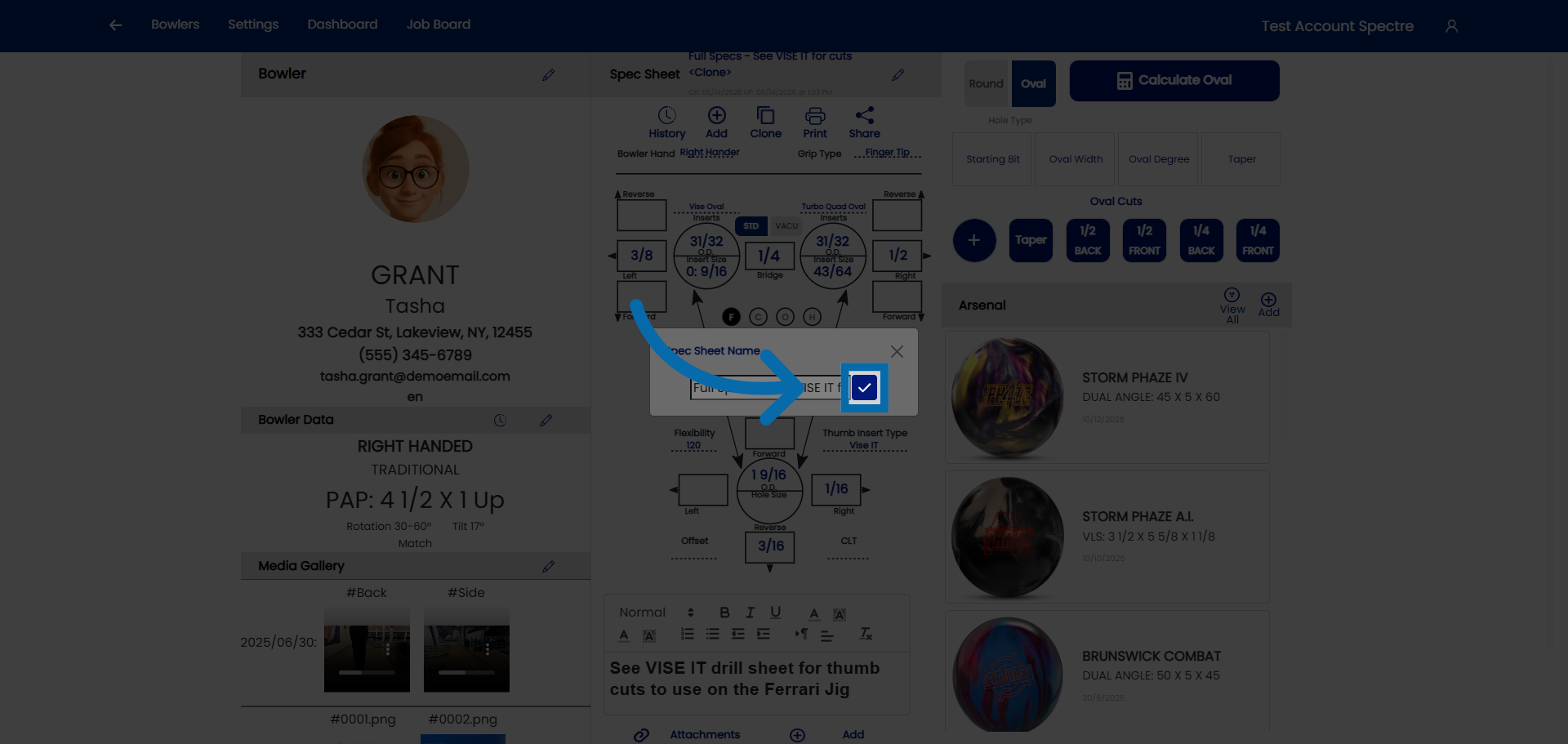
Task: Open the Storm Phaze A.I. ball image
Action: (x=1008, y=537)
